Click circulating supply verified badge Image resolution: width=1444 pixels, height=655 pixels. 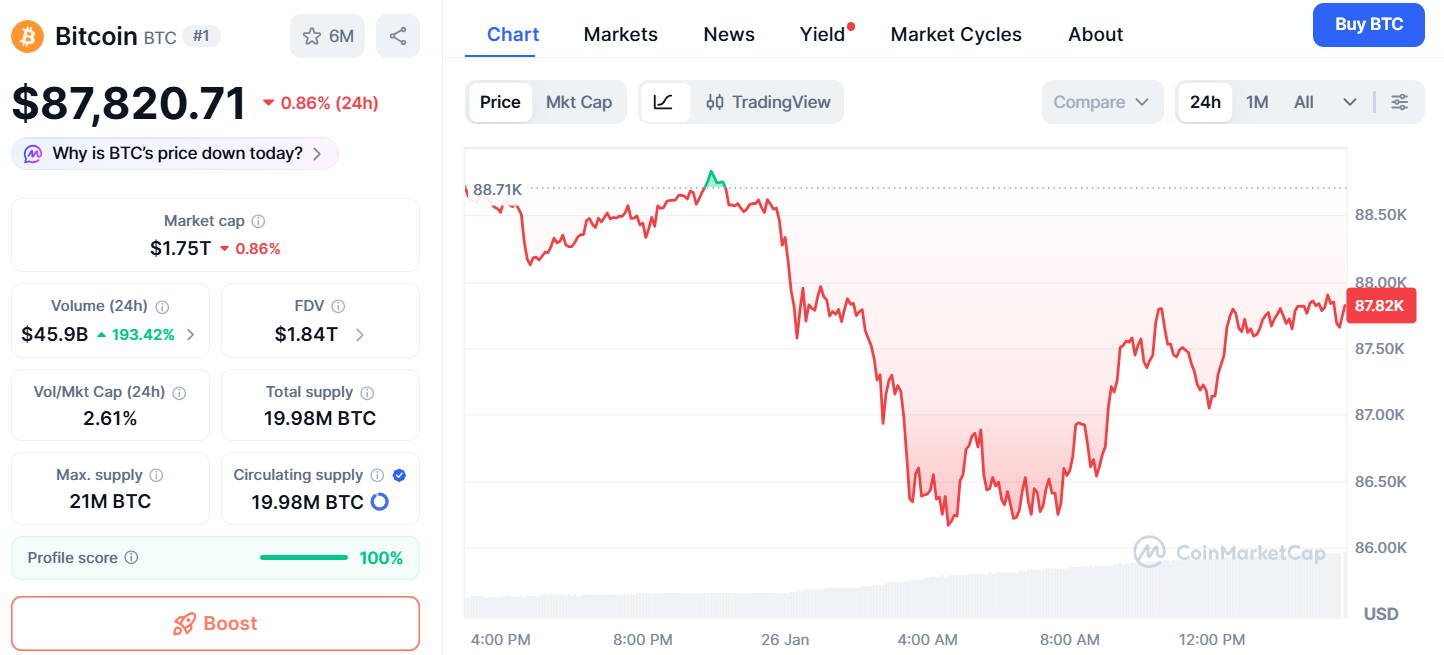pyautogui.click(x=399, y=475)
